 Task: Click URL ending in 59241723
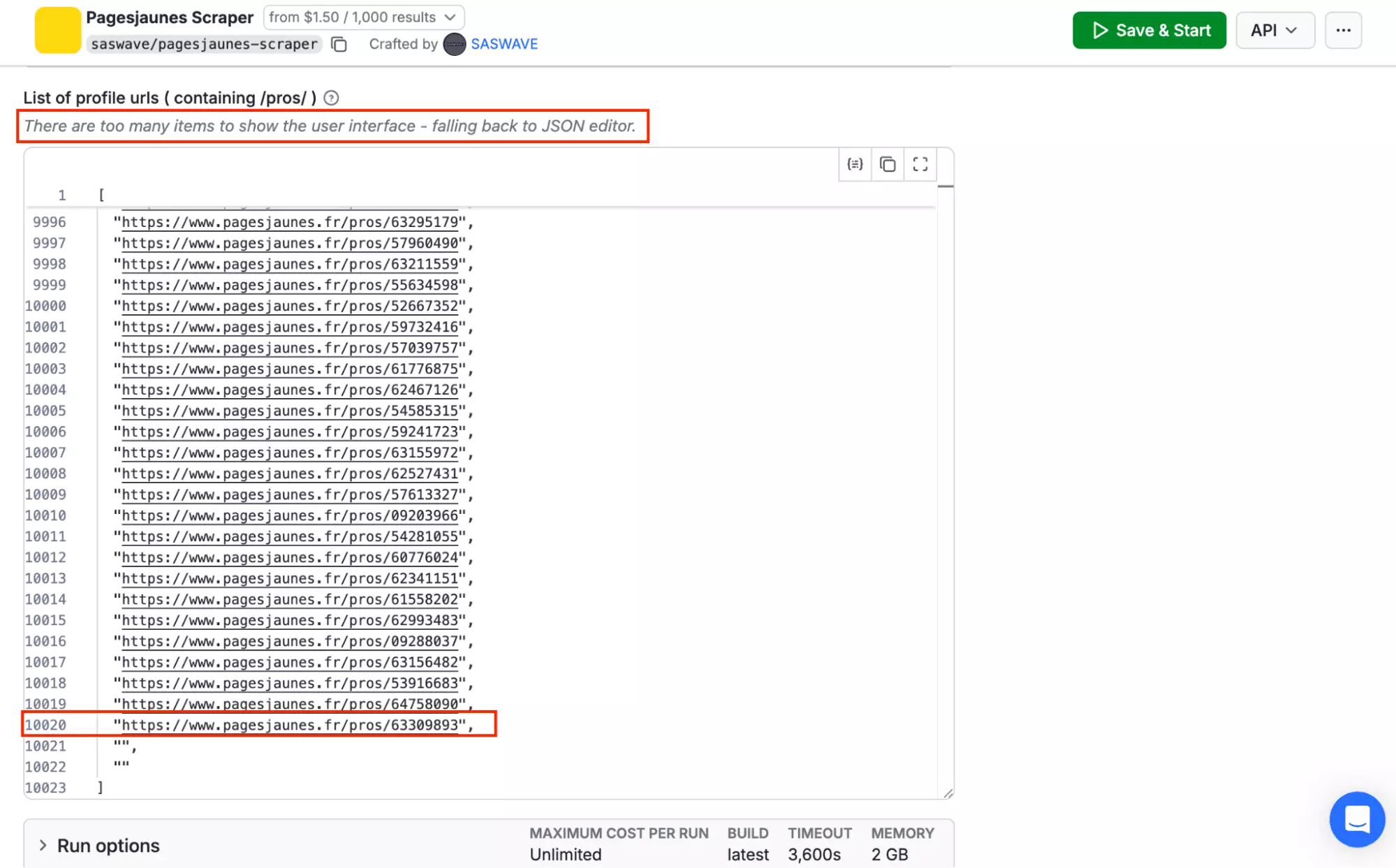pos(291,432)
